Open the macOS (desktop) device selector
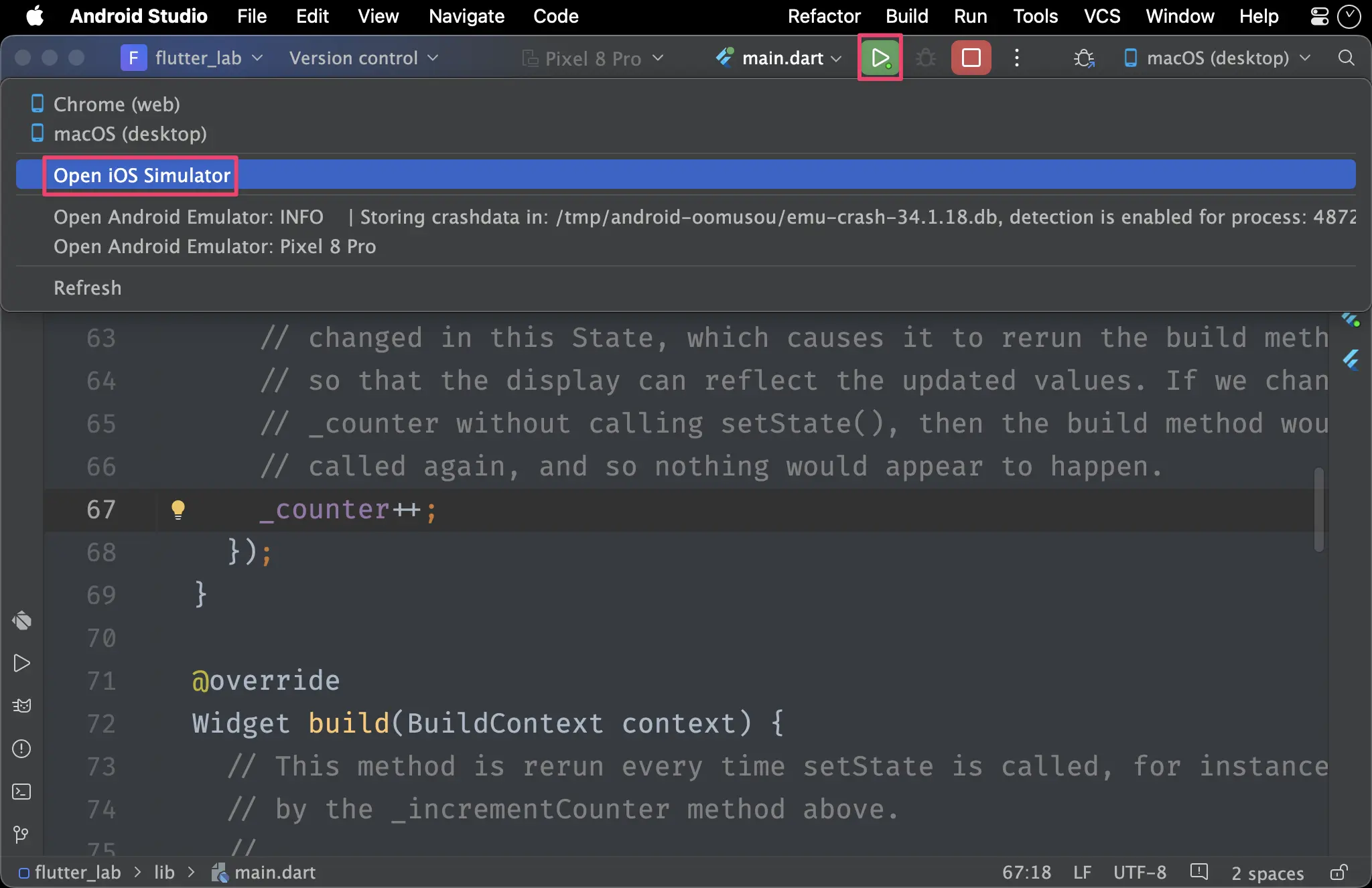Screen dimensions: 1372x888 [x=1217, y=58]
